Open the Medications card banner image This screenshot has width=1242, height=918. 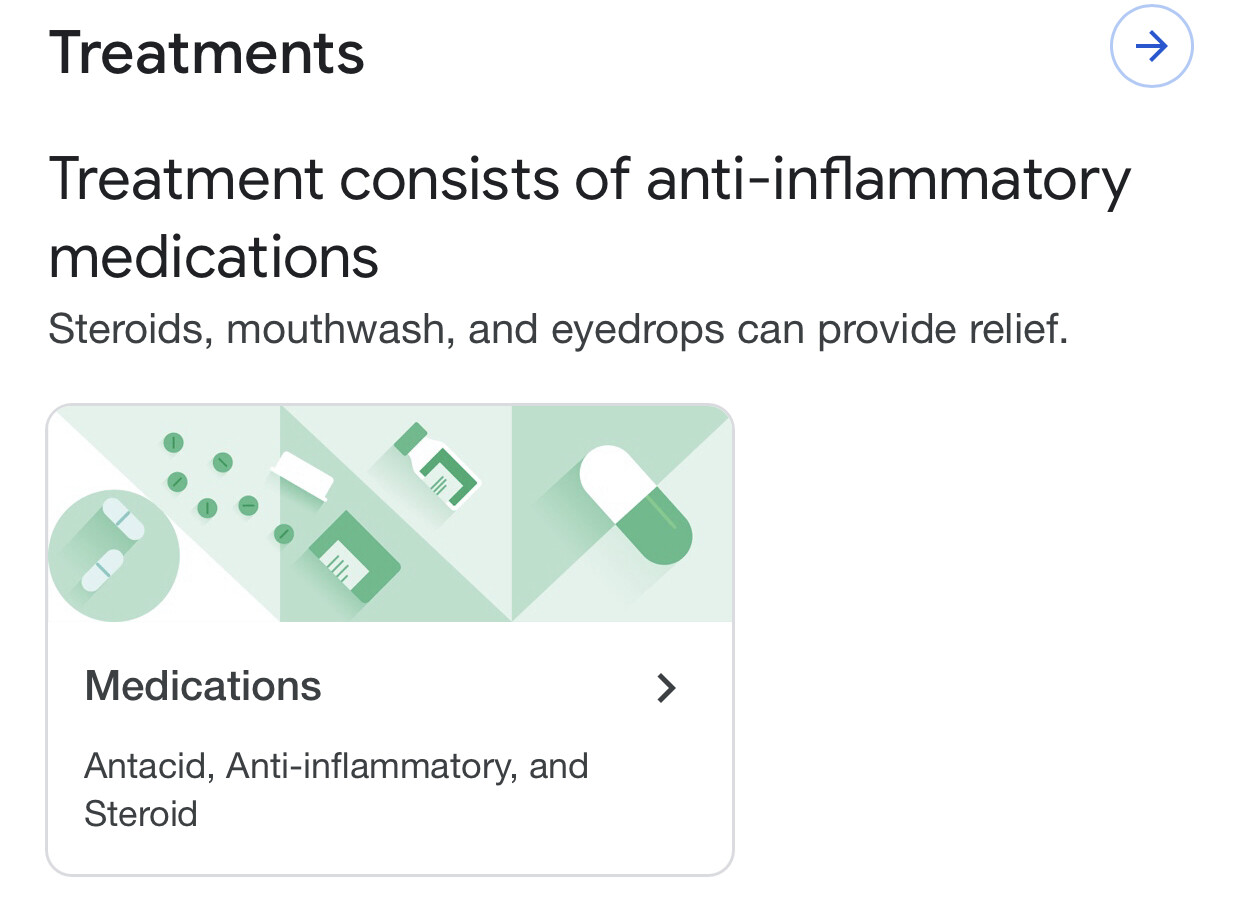tap(390, 513)
